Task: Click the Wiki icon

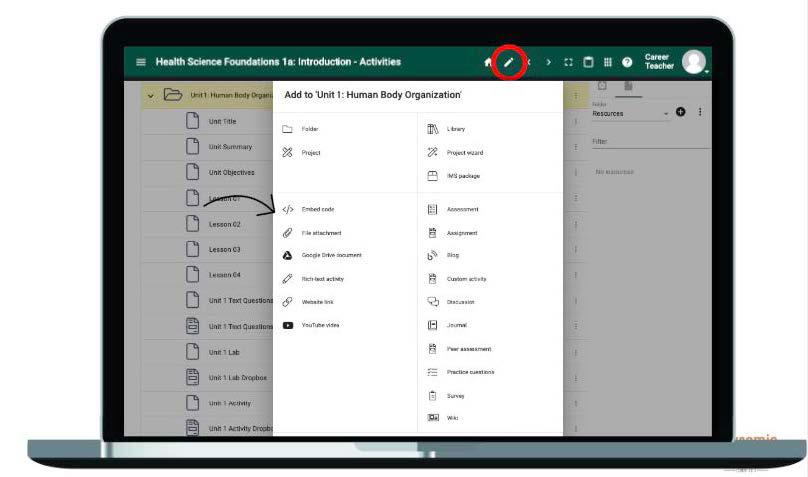Action: [x=433, y=418]
